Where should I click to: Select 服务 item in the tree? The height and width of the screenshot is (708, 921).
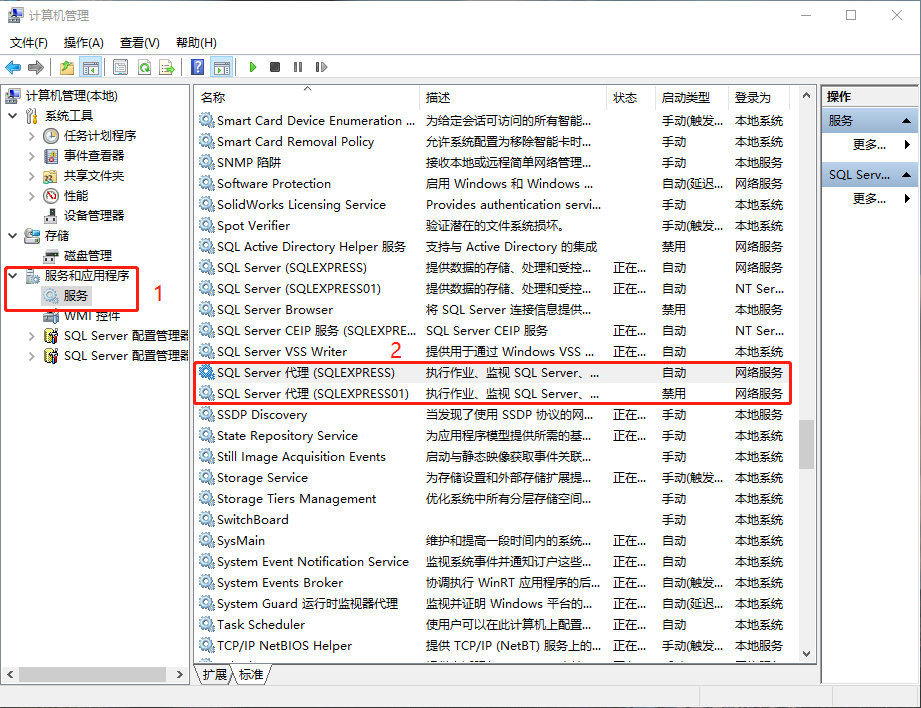pos(75,296)
